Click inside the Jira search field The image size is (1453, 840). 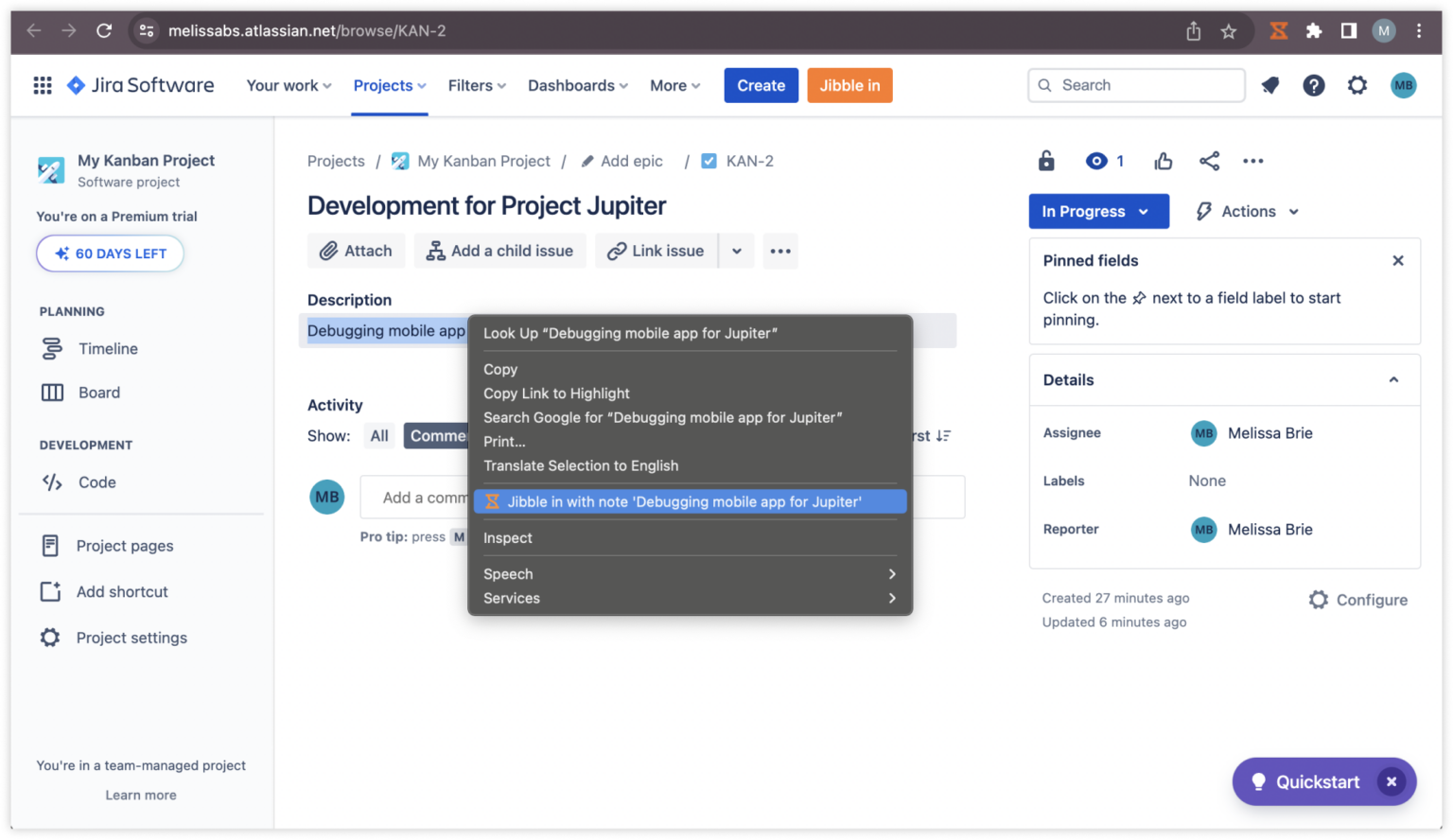point(1135,85)
